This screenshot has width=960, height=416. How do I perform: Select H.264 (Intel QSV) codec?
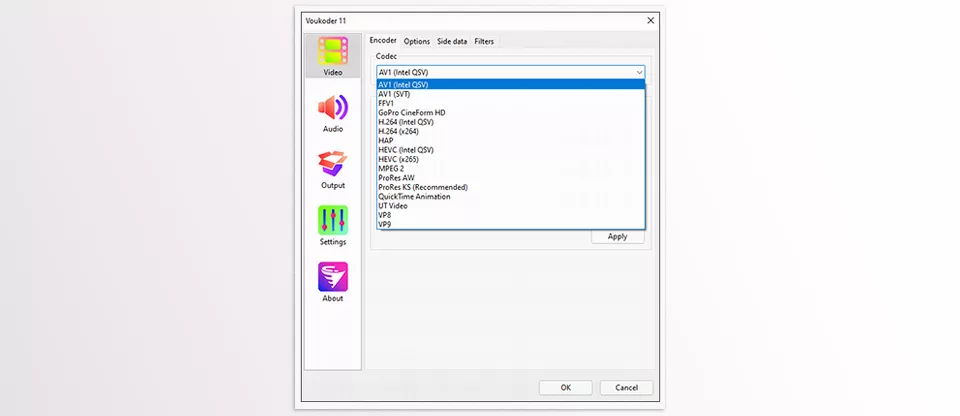pos(511,122)
